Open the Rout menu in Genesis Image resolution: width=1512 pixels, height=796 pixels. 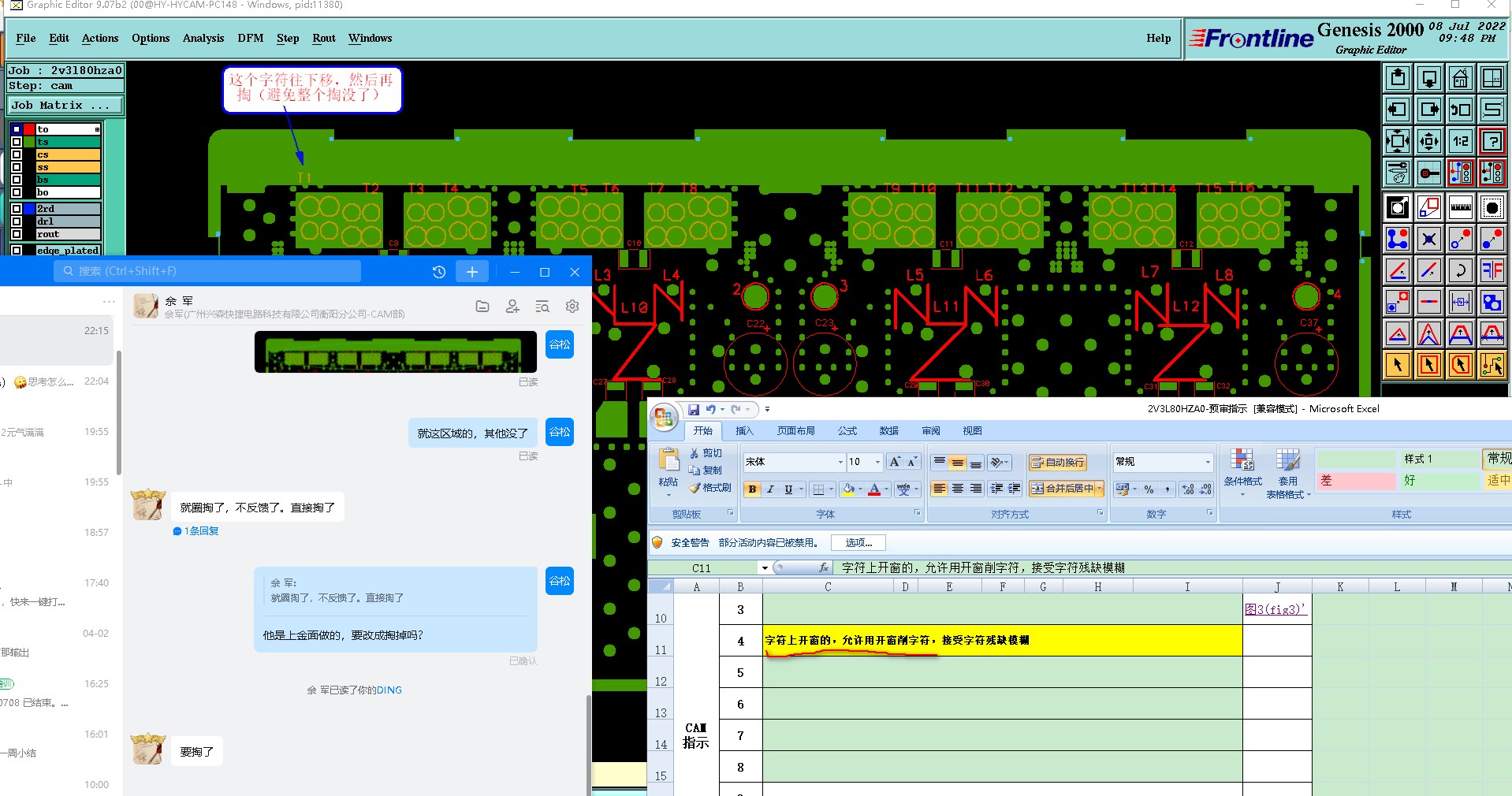tap(324, 38)
